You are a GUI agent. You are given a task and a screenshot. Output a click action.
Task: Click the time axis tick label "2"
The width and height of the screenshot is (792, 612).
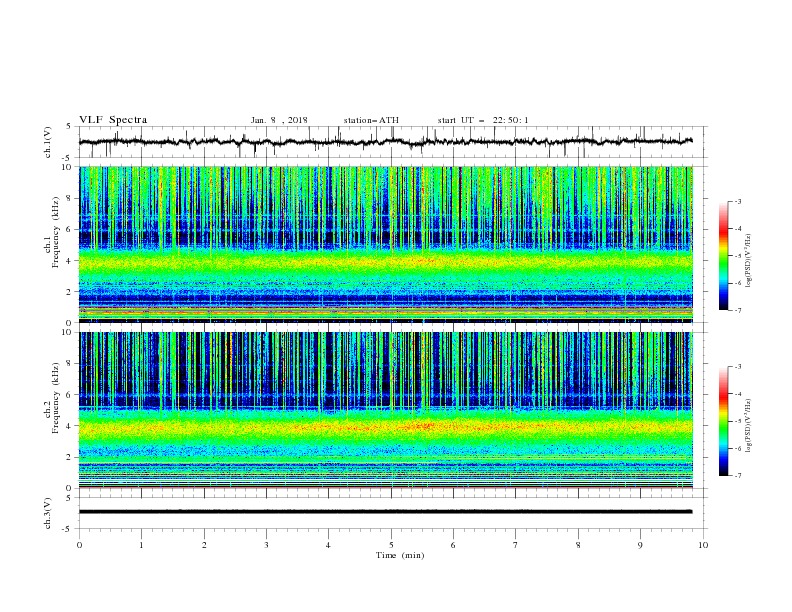204,545
